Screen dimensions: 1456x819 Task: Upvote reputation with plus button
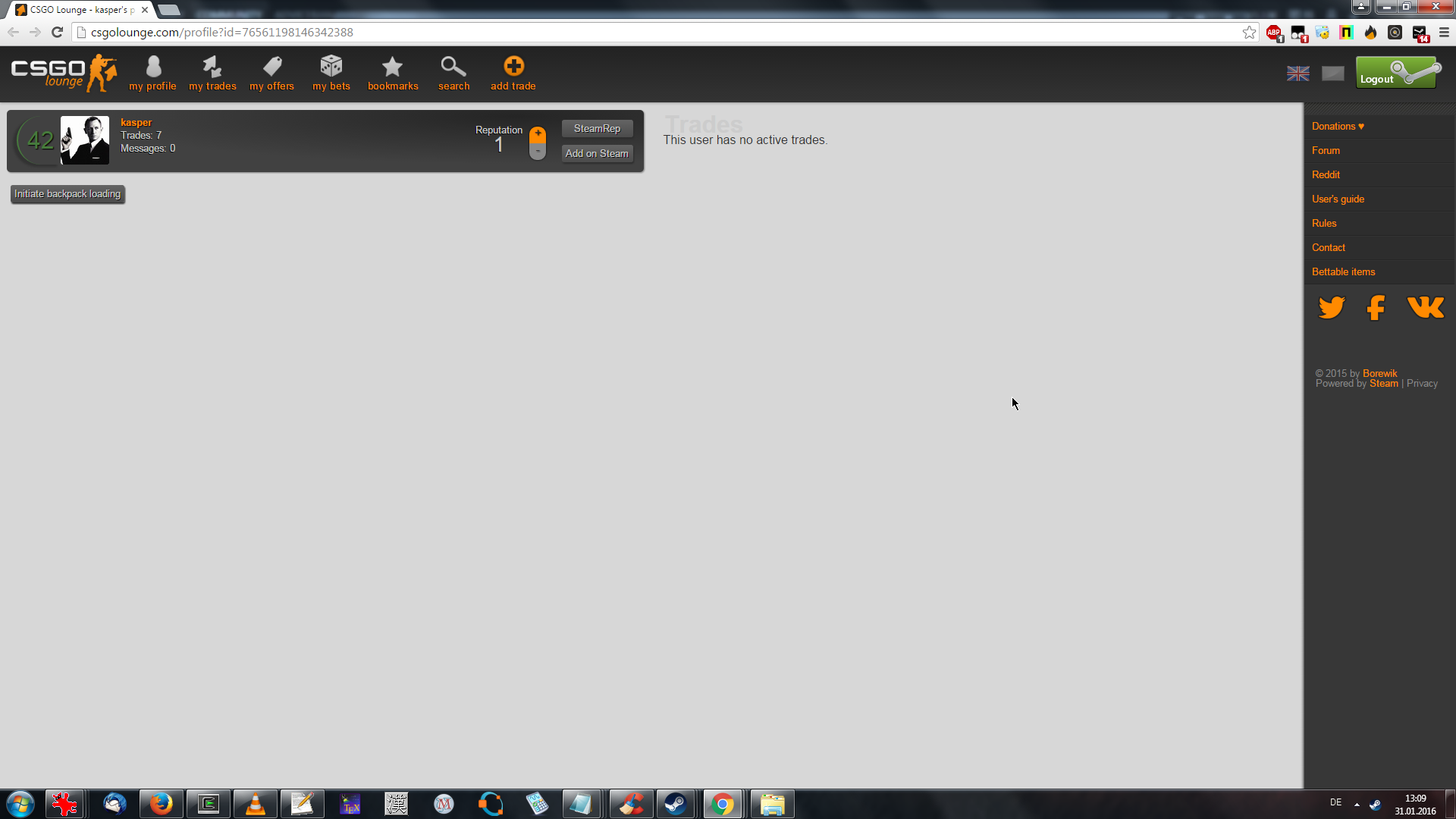tap(538, 134)
